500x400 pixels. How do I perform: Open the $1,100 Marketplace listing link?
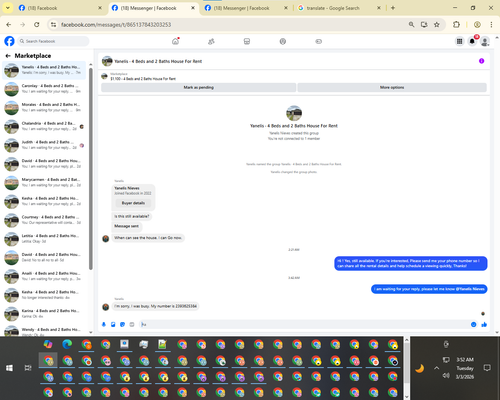(x=143, y=79)
